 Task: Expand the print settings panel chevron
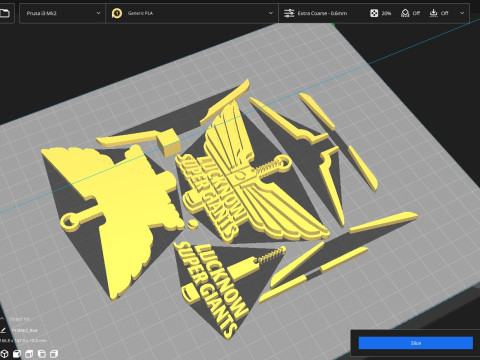(x=462, y=13)
